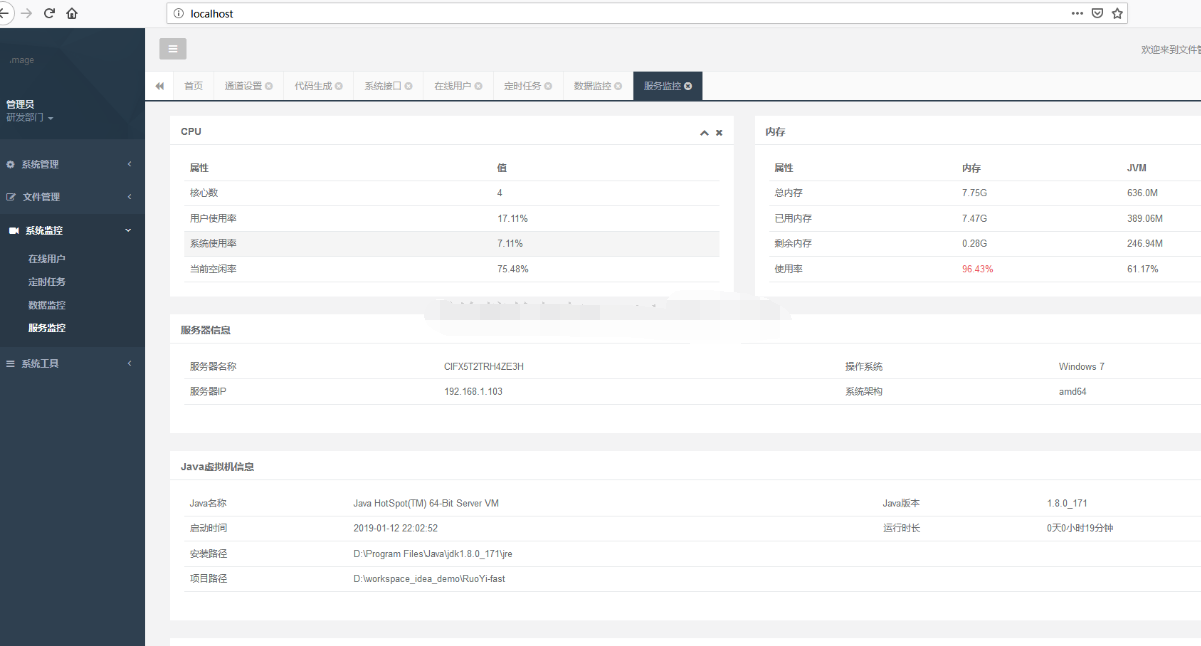The image size is (1201, 646).
Task: Open 定时任务 in the sidebar submenu
Action: coord(47,282)
